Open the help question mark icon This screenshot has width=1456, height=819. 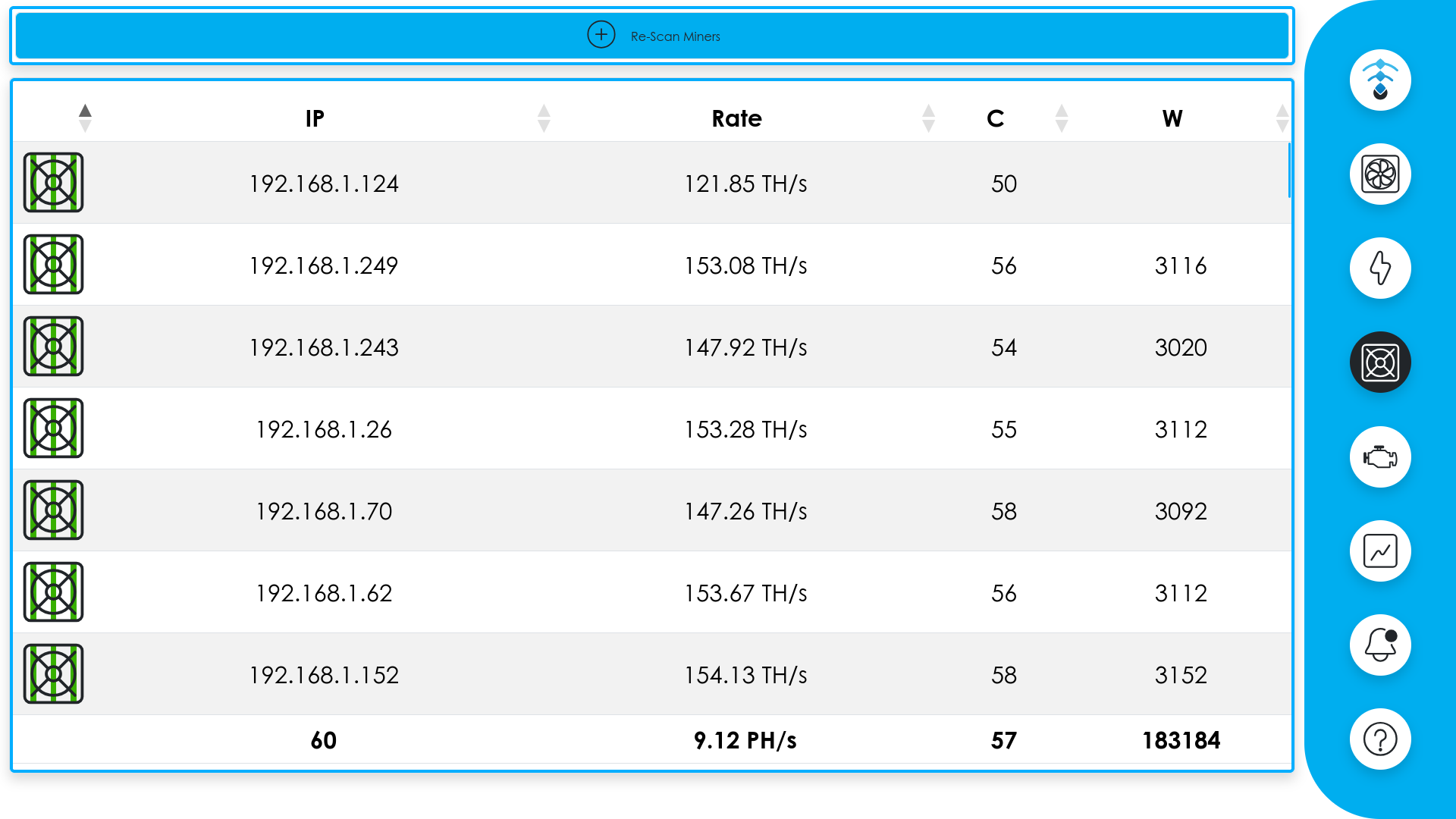(1380, 739)
